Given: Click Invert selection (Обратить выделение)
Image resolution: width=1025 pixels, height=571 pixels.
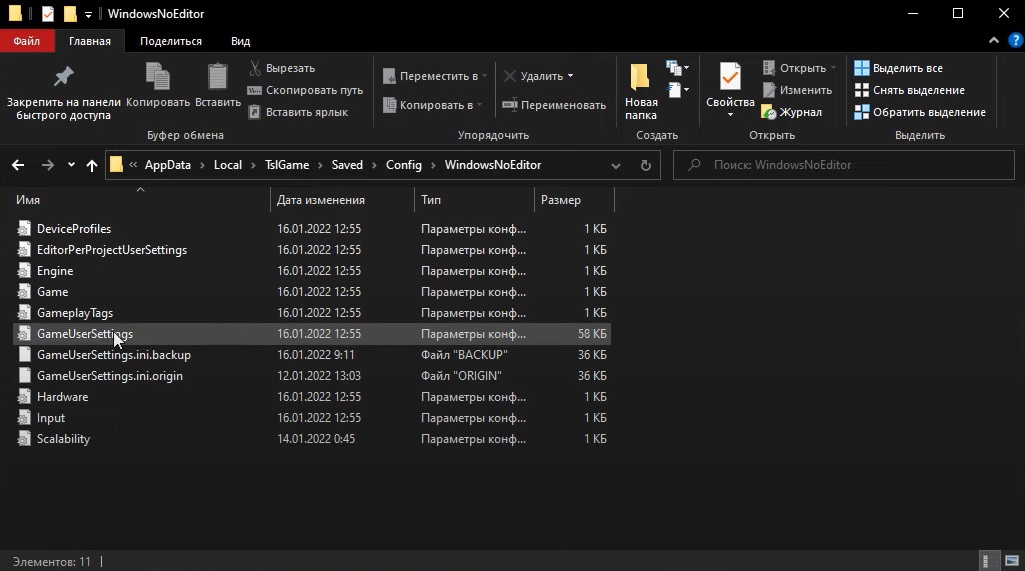Looking at the screenshot, I should pyautogui.click(x=919, y=112).
